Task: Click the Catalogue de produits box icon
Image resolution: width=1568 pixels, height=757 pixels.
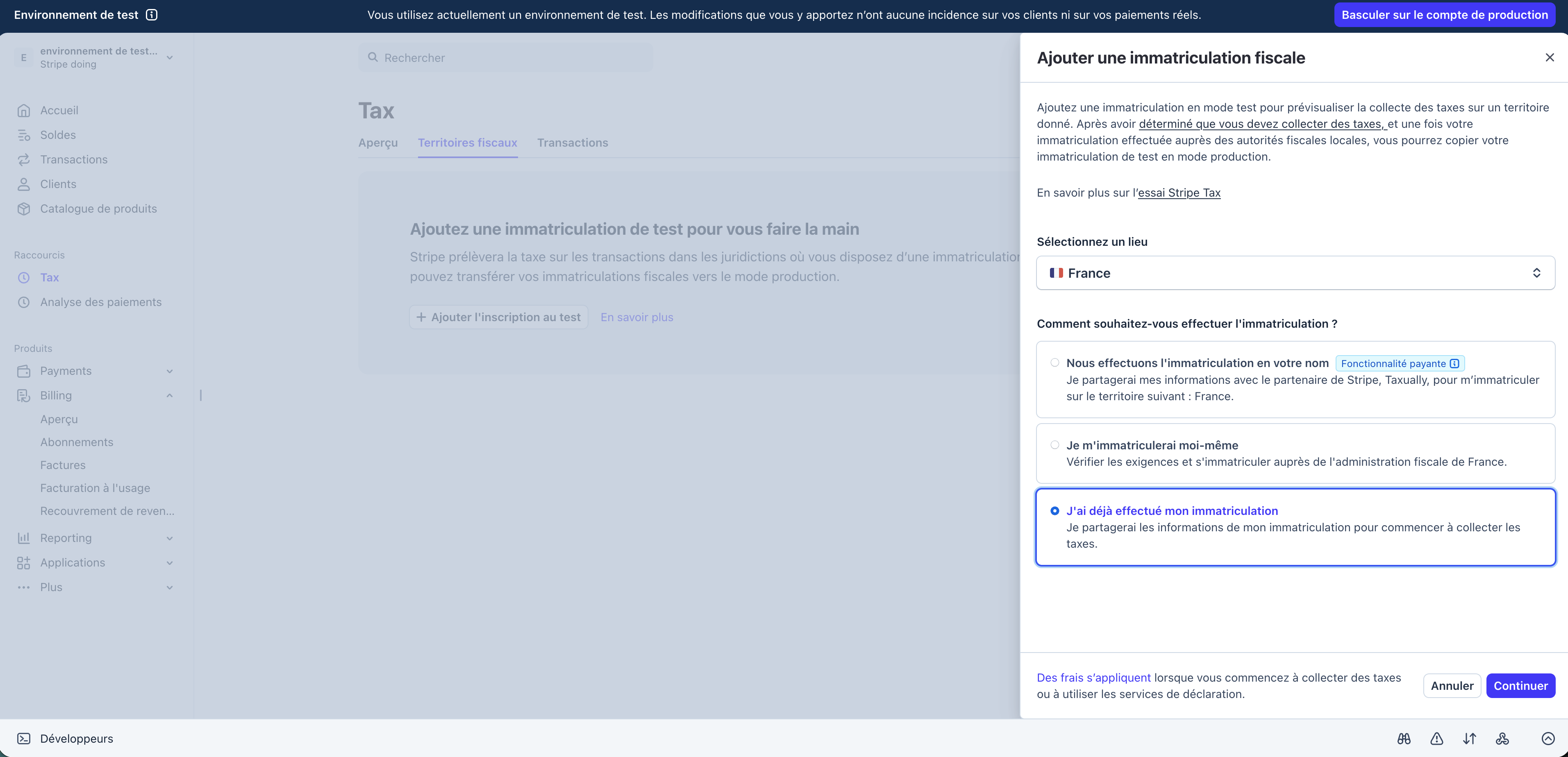Action: [24, 209]
